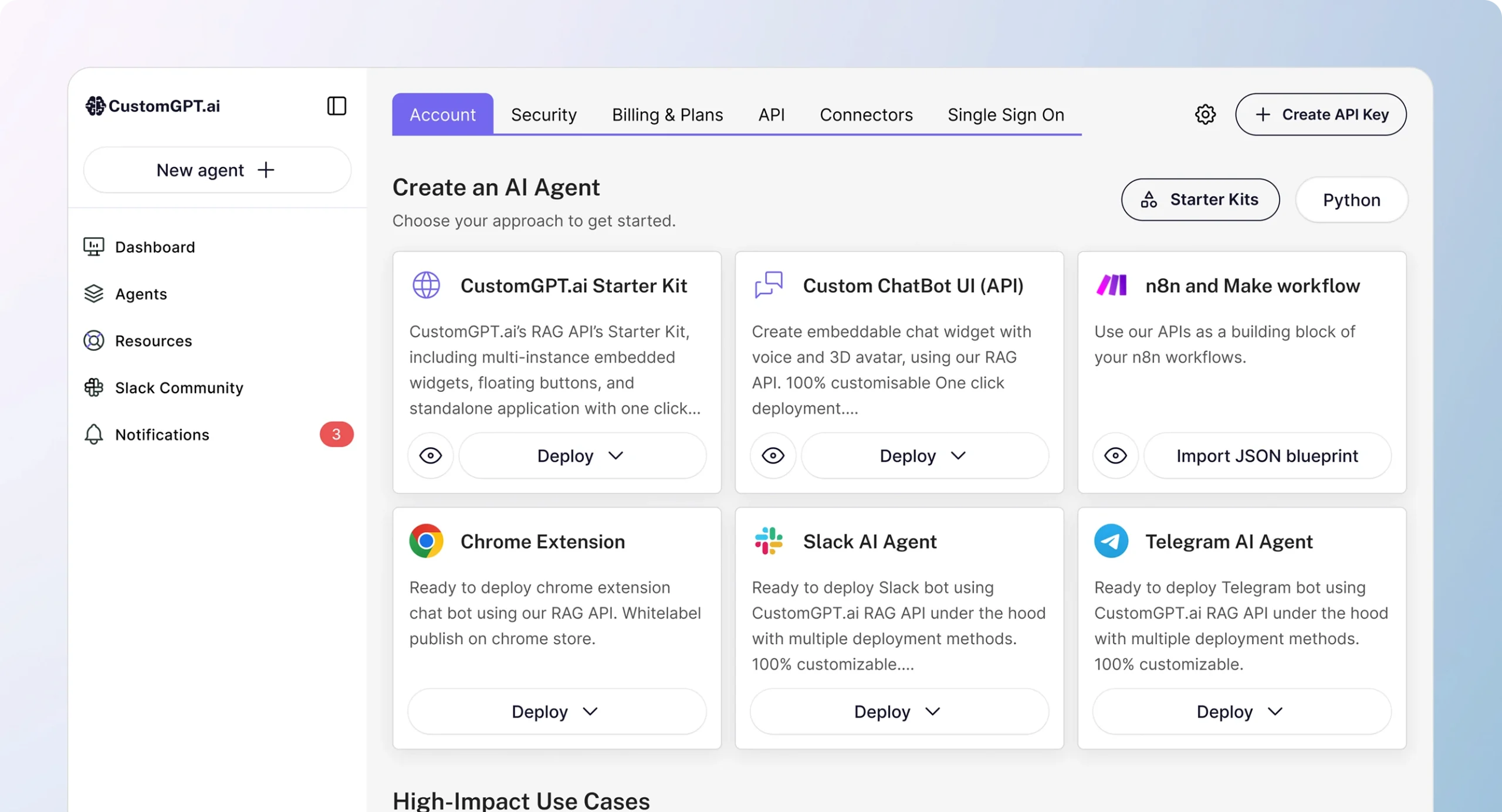Click the Custom ChatBot UI (API) title
1502x812 pixels.
(914, 286)
